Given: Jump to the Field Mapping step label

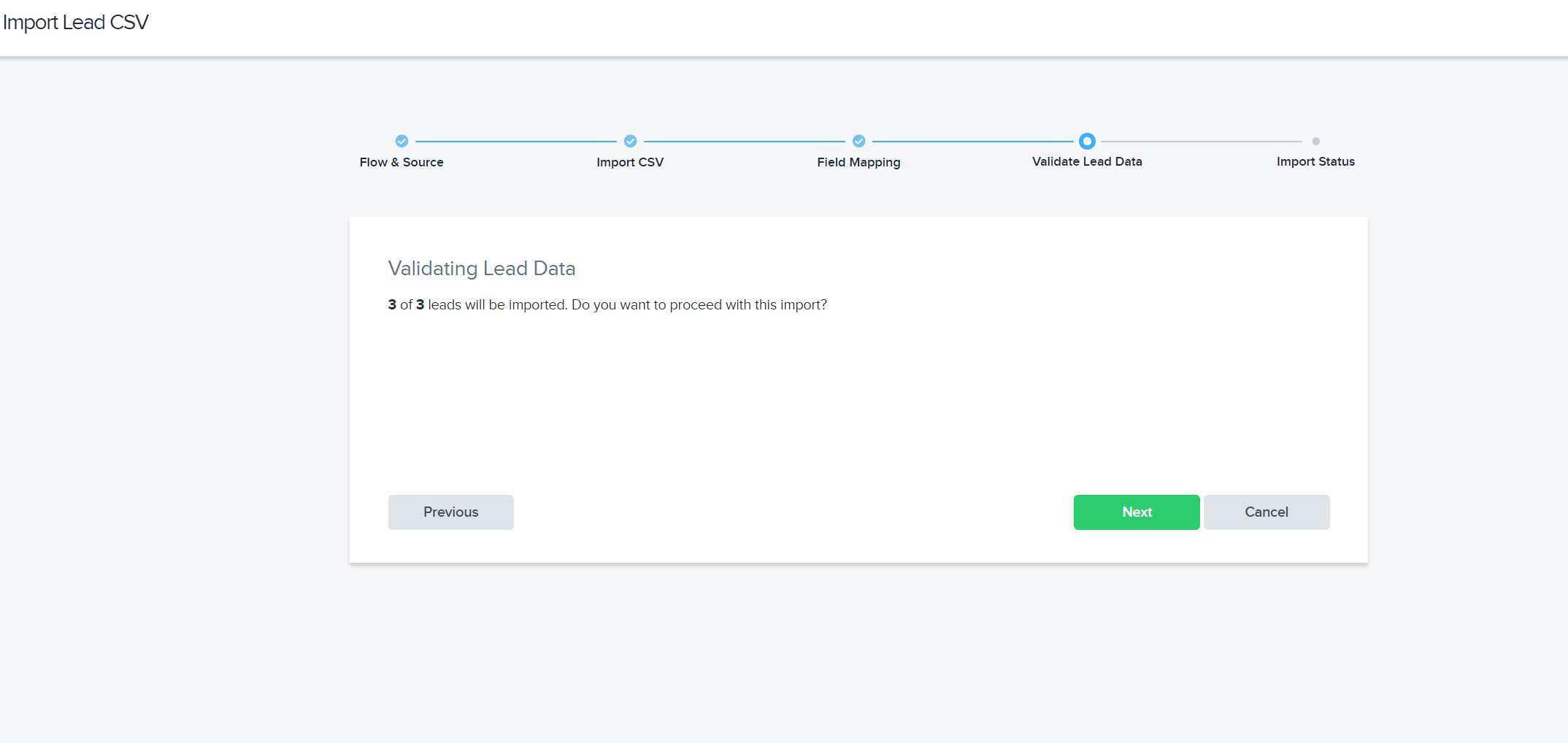Looking at the screenshot, I should coord(858,162).
